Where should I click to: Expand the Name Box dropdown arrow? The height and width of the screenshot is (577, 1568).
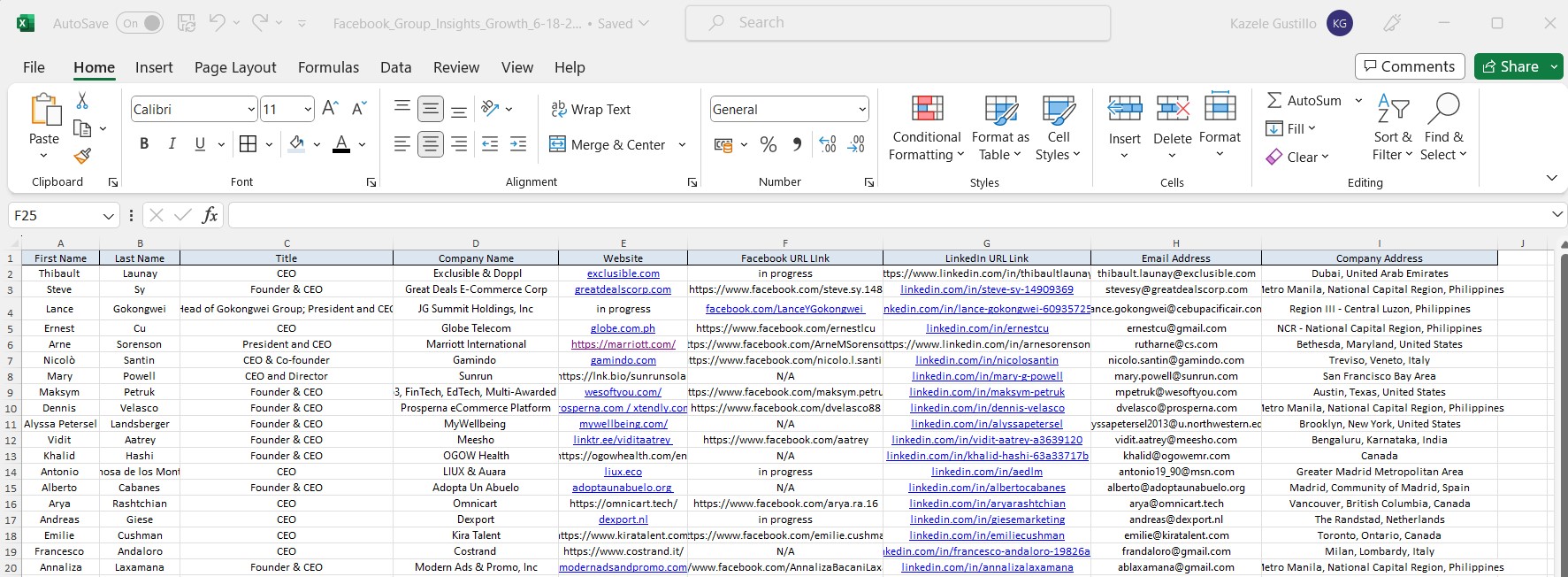pyautogui.click(x=108, y=216)
